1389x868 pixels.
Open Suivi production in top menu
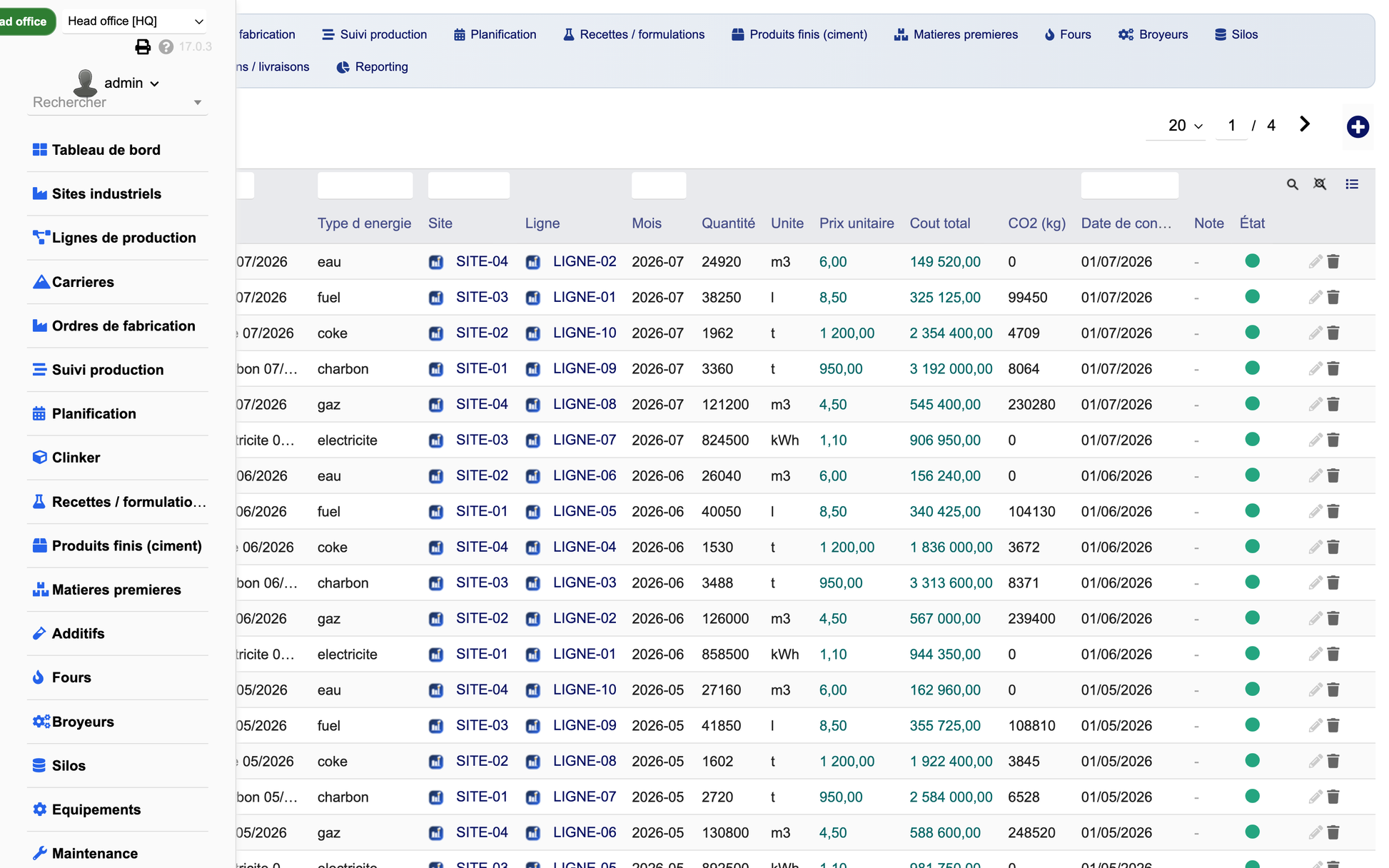click(375, 34)
